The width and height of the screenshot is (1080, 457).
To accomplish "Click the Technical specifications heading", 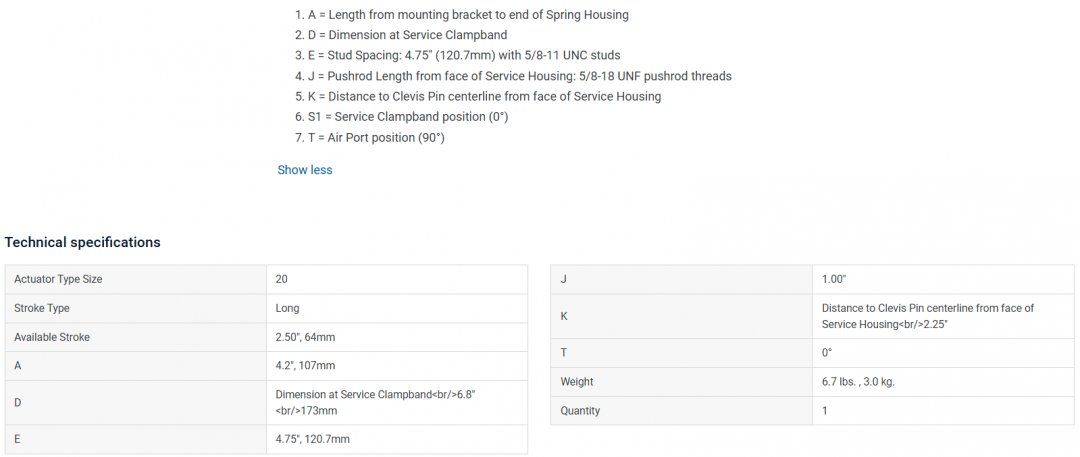I will [x=82, y=242].
